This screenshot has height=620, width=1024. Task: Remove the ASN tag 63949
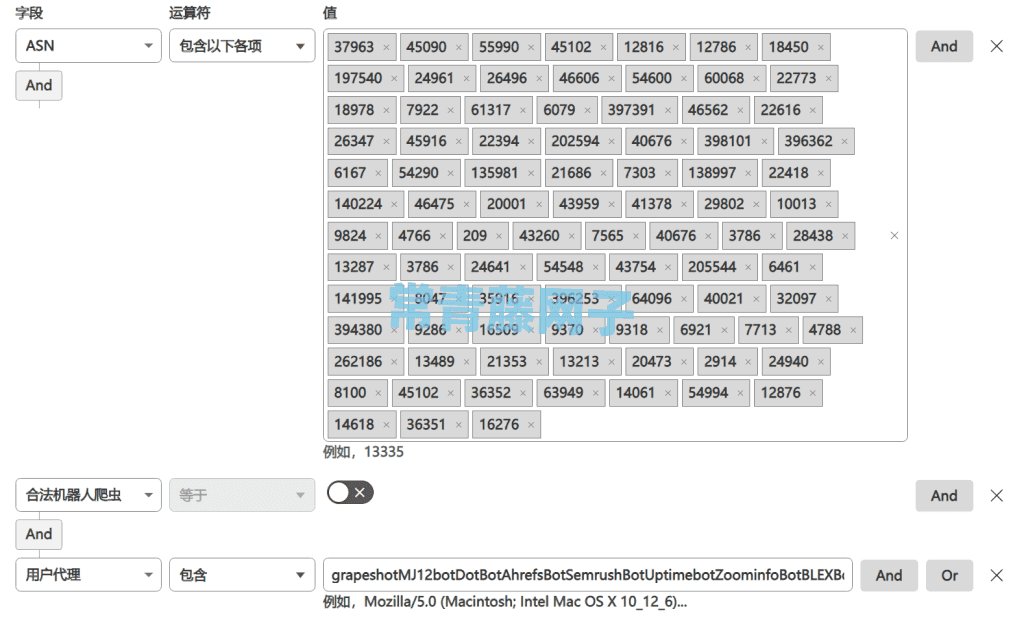[x=595, y=392]
